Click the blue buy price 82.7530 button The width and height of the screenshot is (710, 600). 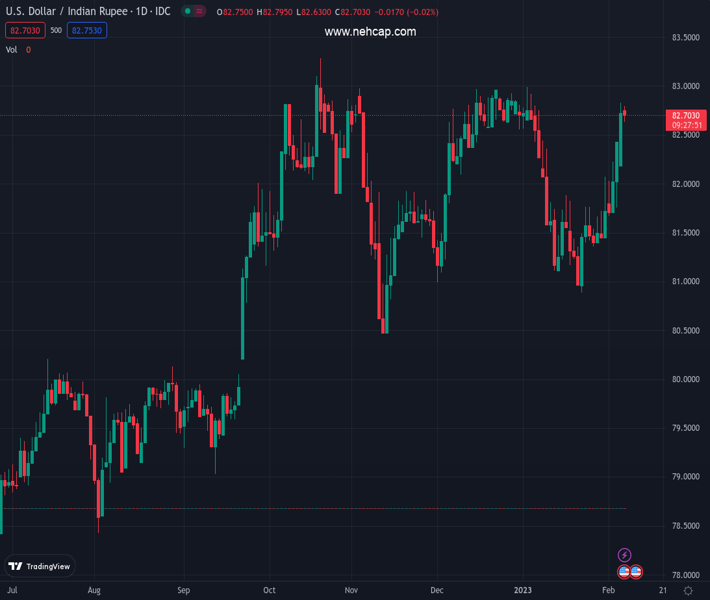pyautogui.click(x=87, y=31)
